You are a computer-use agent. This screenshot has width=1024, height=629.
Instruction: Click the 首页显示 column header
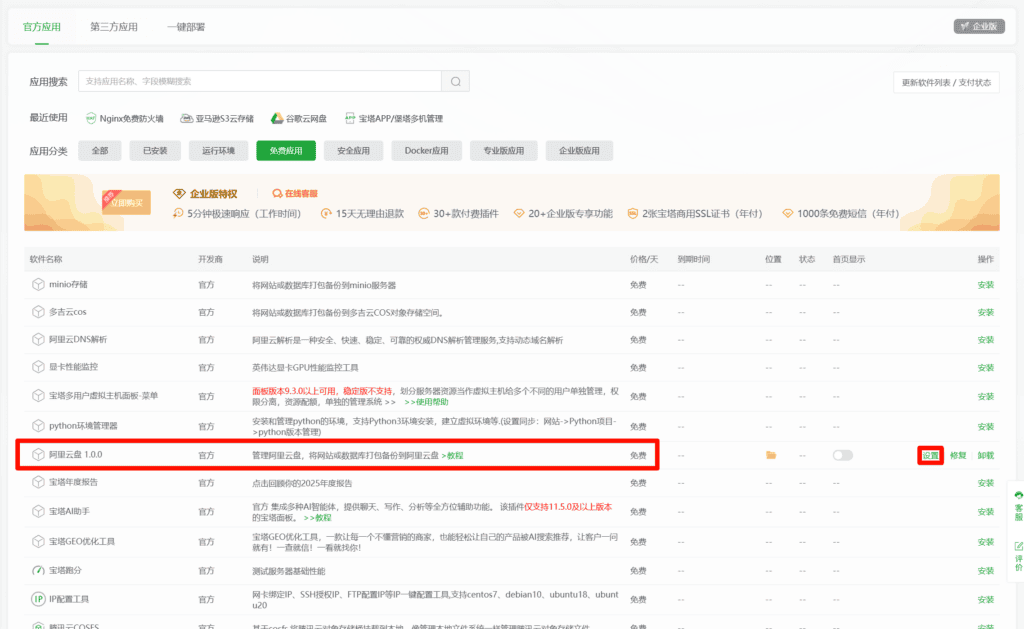(x=848, y=259)
